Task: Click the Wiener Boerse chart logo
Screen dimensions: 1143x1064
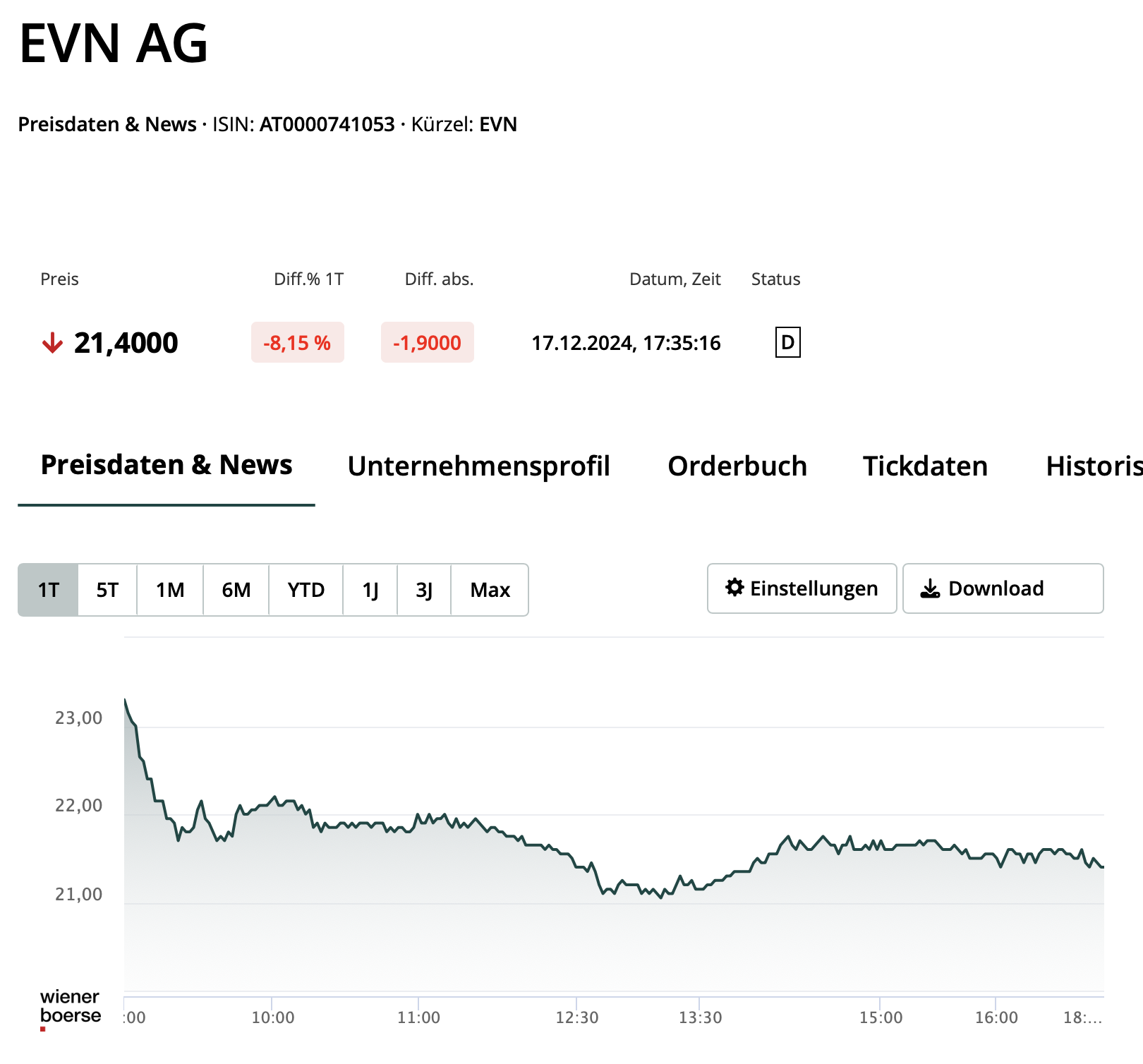Action: pos(70,1008)
